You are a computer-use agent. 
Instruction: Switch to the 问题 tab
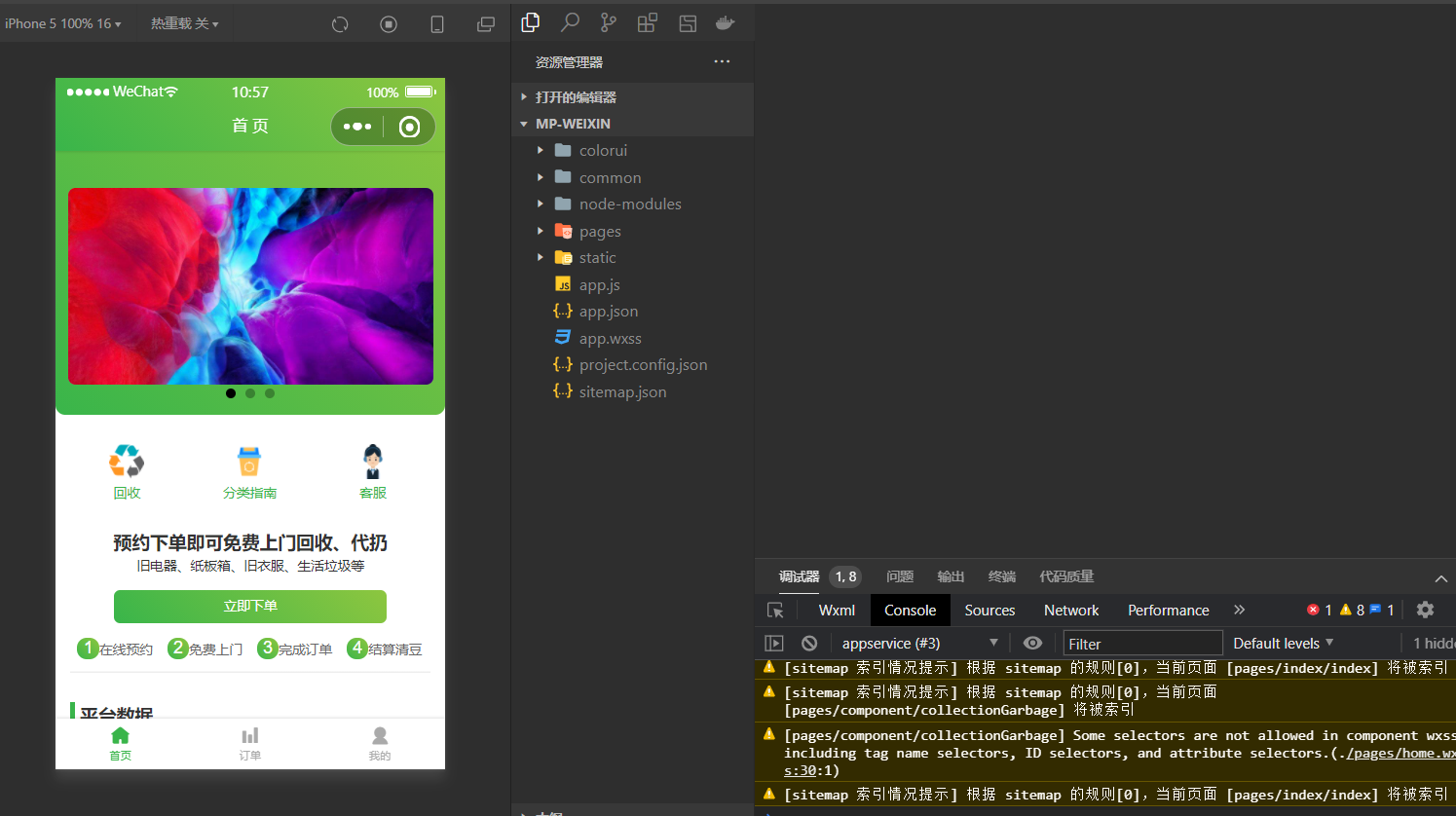point(900,576)
